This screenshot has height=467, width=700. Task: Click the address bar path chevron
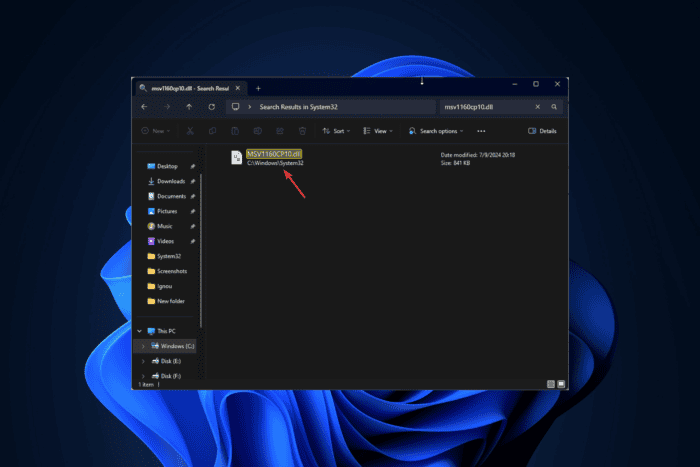point(250,107)
